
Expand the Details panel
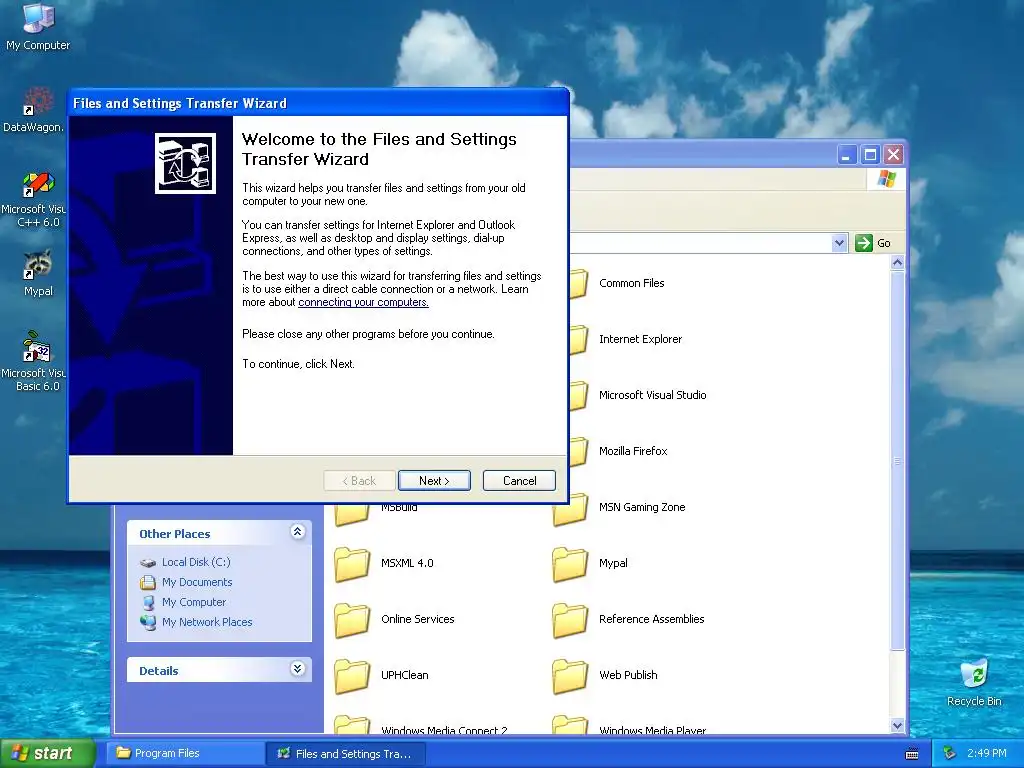(297, 669)
